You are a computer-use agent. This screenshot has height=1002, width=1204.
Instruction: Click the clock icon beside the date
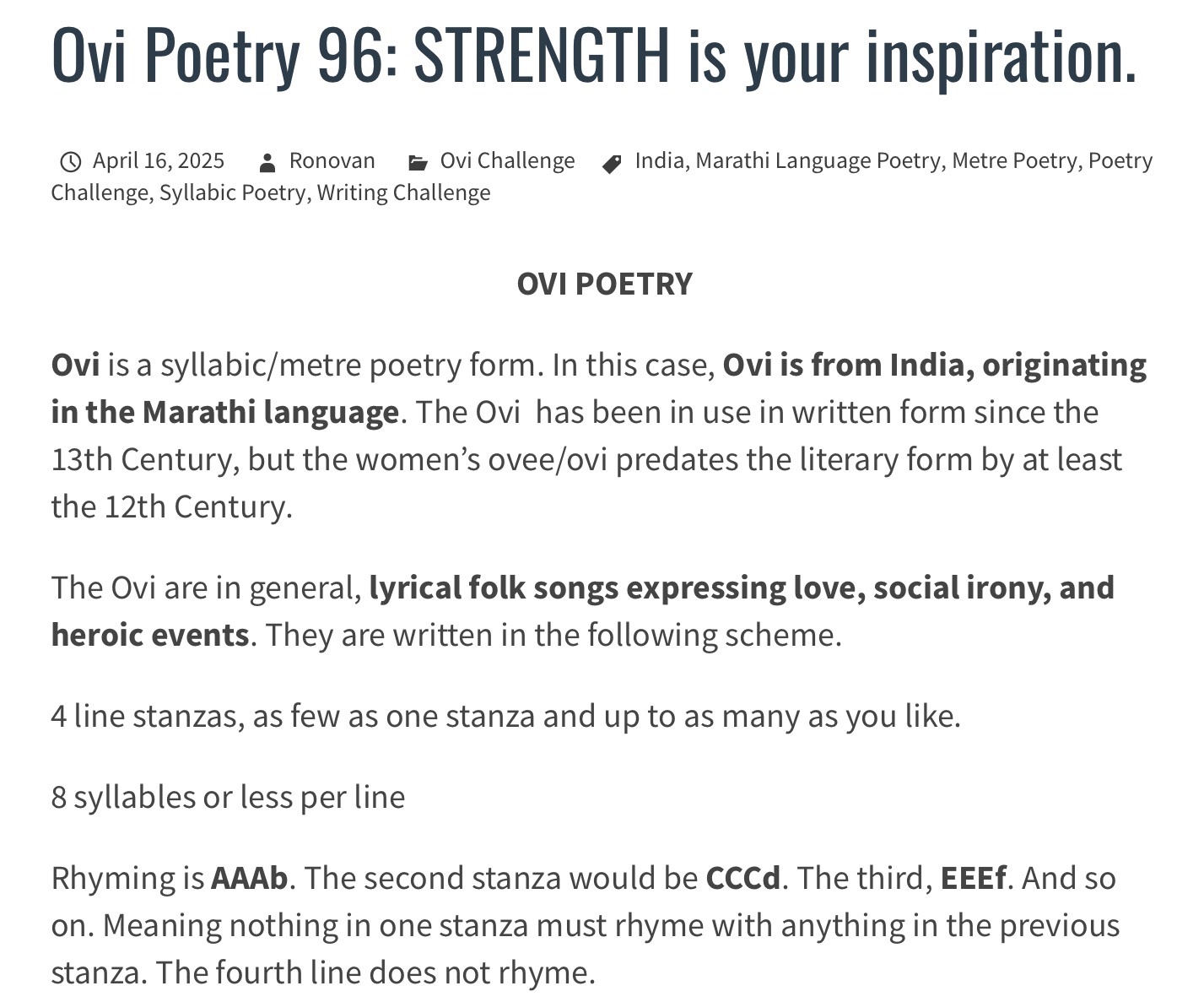pyautogui.click(x=71, y=161)
